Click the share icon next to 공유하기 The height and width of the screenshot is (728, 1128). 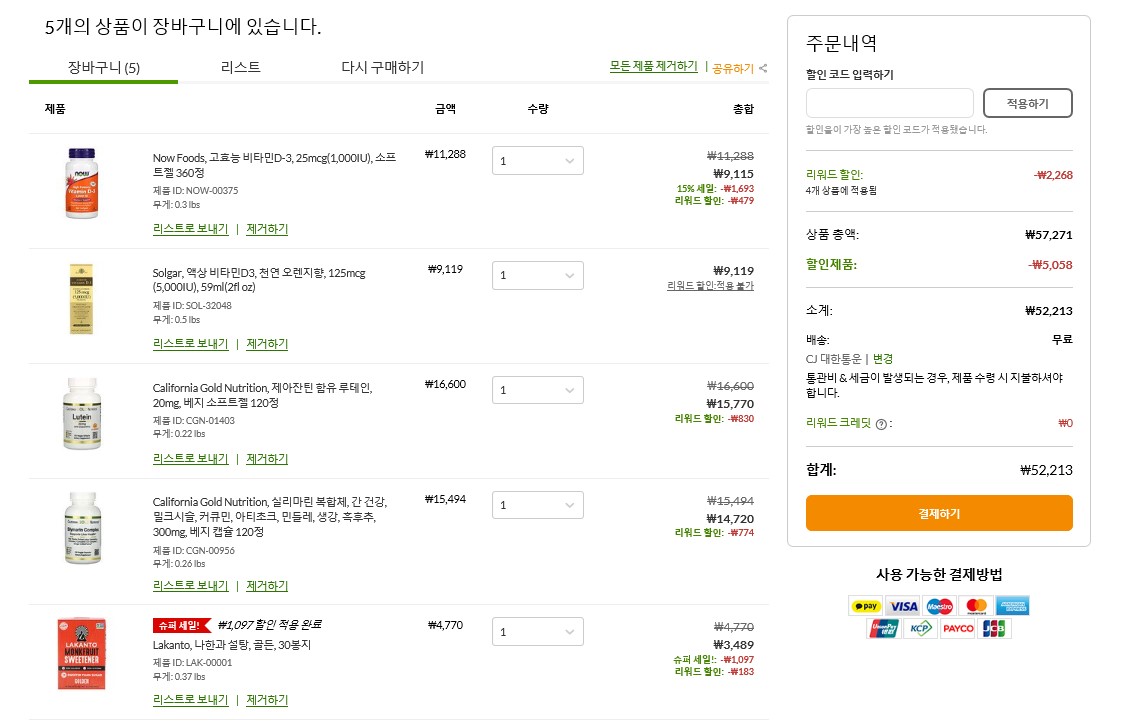[x=763, y=68]
